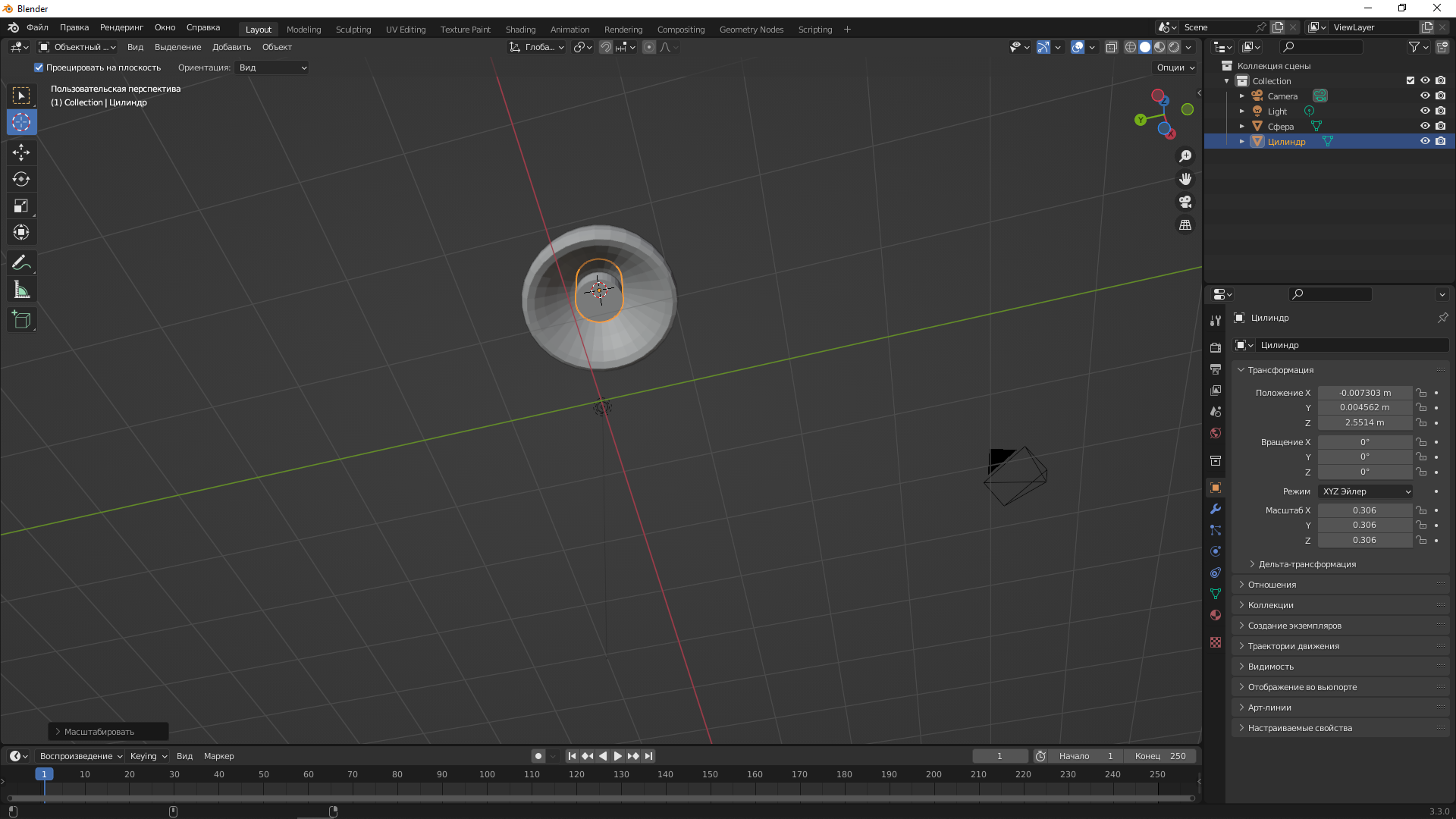This screenshot has width=1456, height=819.
Task: Open the Tool properties tab
Action: [x=1216, y=320]
